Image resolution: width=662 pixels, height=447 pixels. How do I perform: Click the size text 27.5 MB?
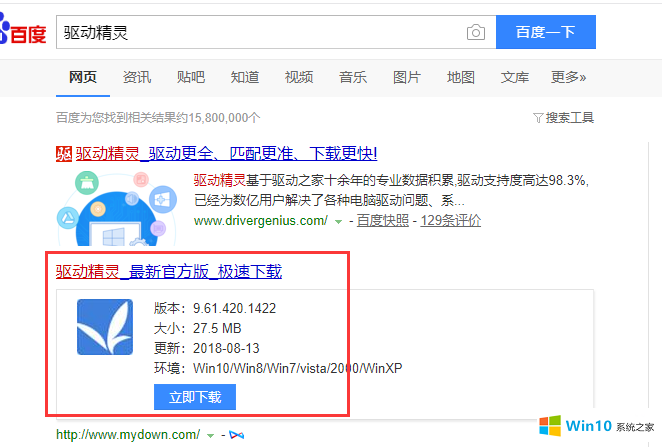217,328
